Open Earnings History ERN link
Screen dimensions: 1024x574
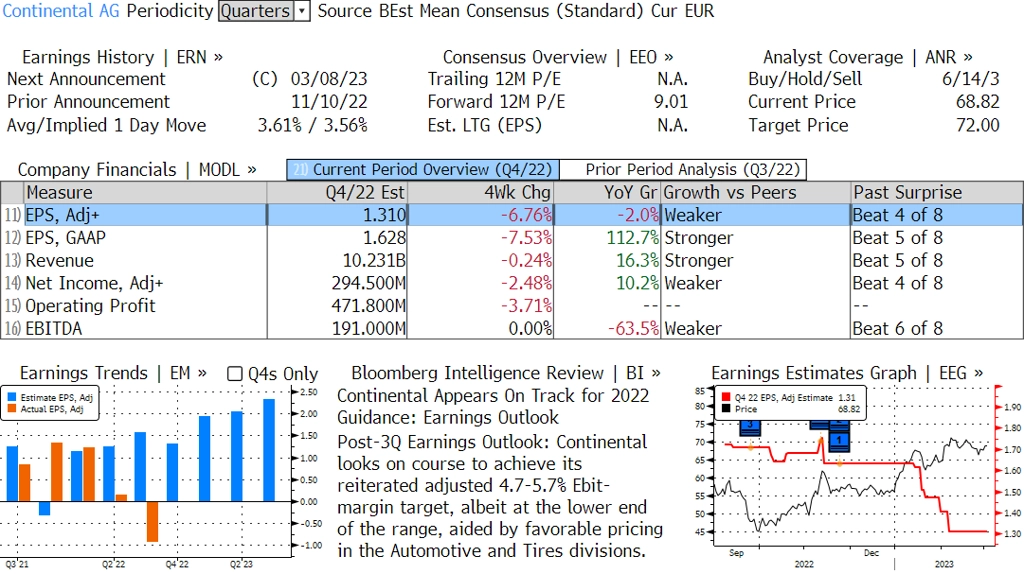[x=122, y=57]
